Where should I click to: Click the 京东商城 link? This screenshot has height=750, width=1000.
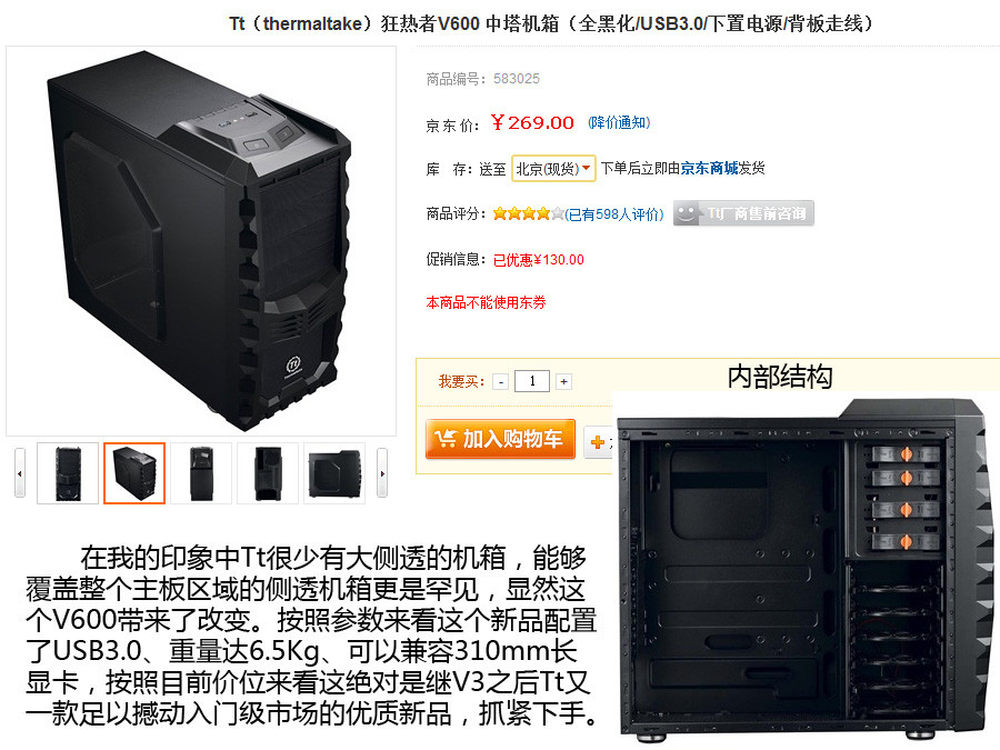[709, 168]
